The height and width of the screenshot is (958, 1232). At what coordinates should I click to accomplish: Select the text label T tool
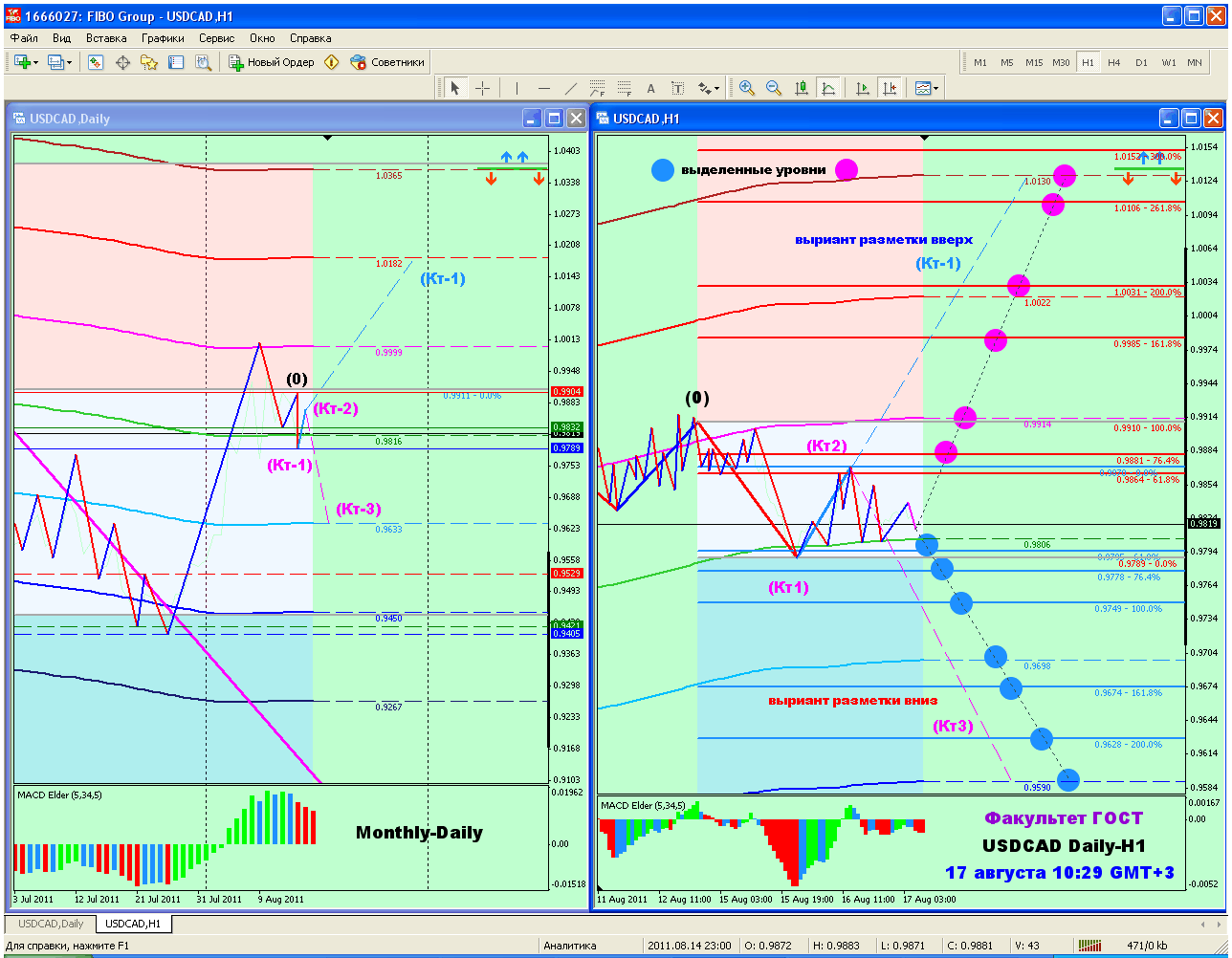[678, 88]
